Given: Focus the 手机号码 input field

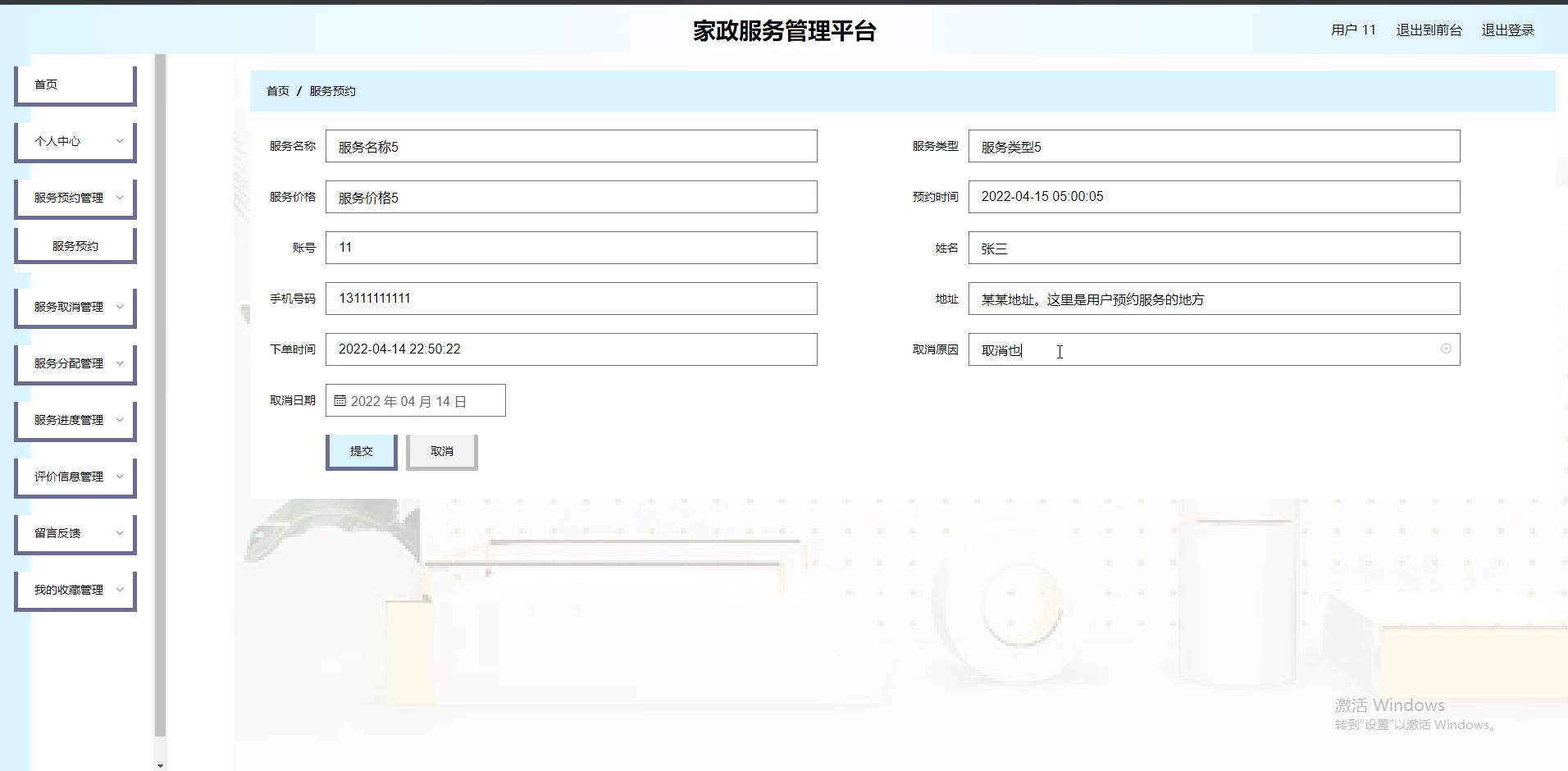Looking at the screenshot, I should click(572, 299).
